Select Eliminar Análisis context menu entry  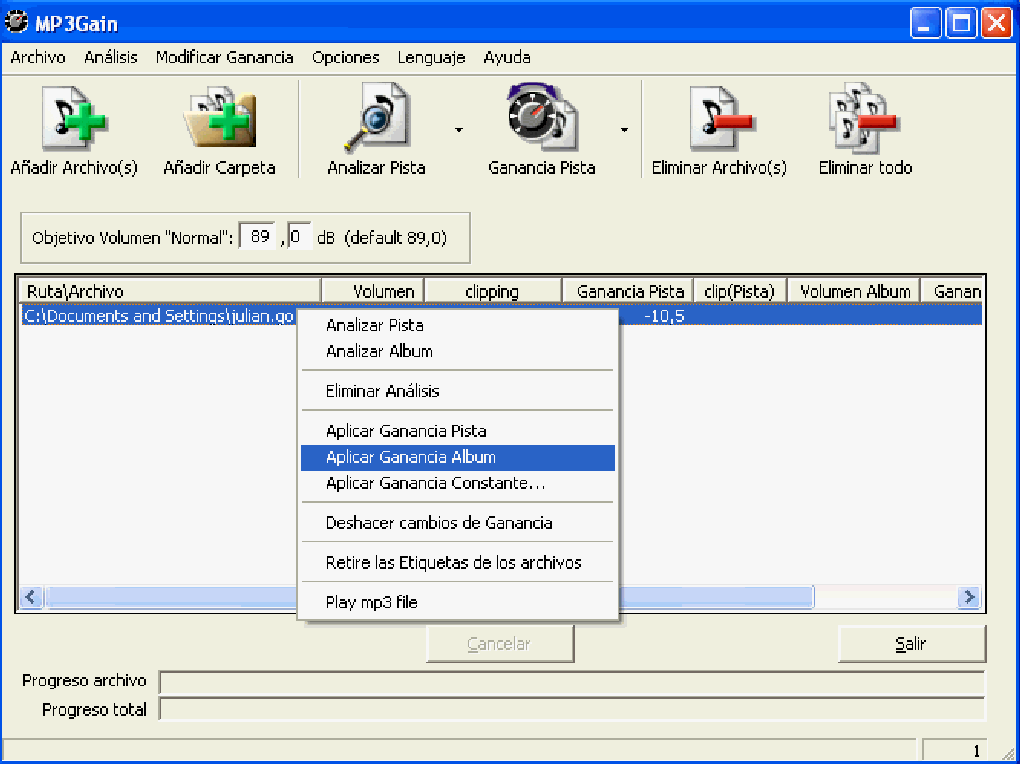[x=458, y=391]
